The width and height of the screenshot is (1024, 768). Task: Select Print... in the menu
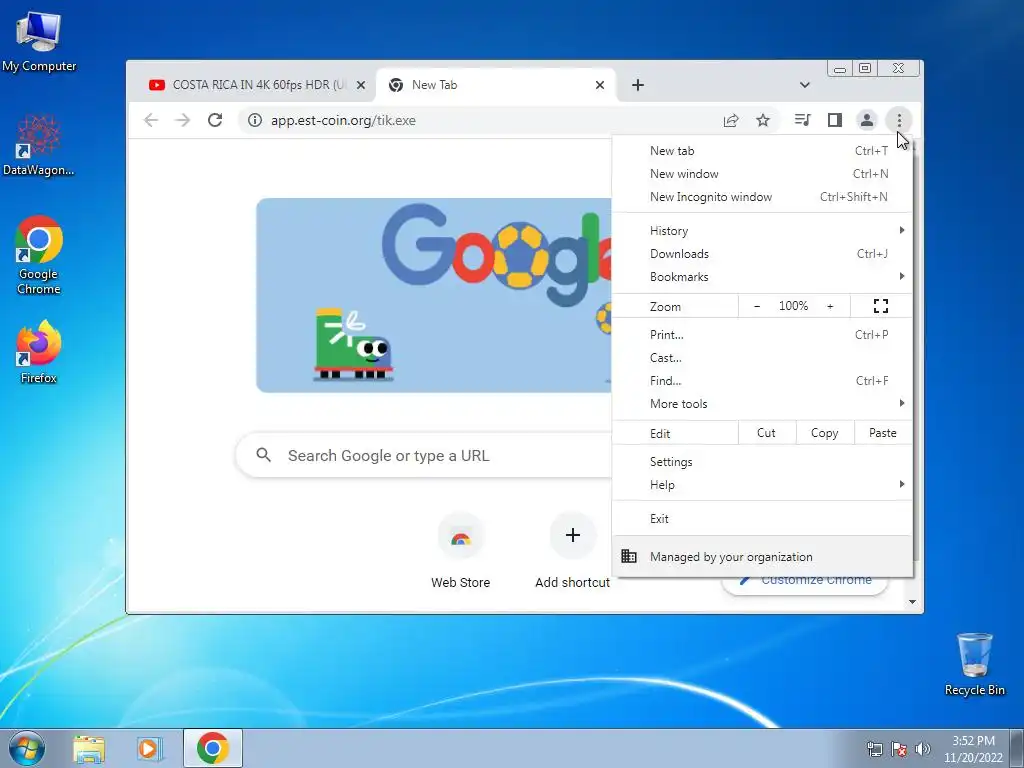coord(763,334)
